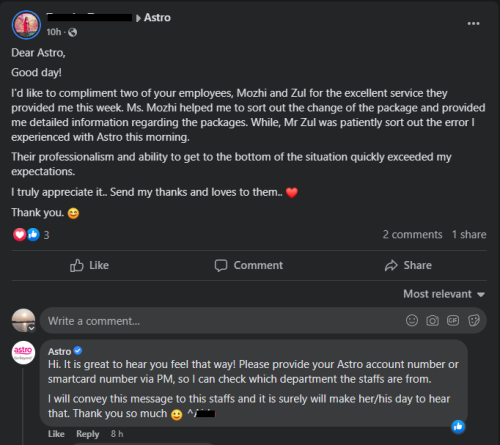Open the 2 comments link
This screenshot has height=445, width=500.
[x=412, y=235]
